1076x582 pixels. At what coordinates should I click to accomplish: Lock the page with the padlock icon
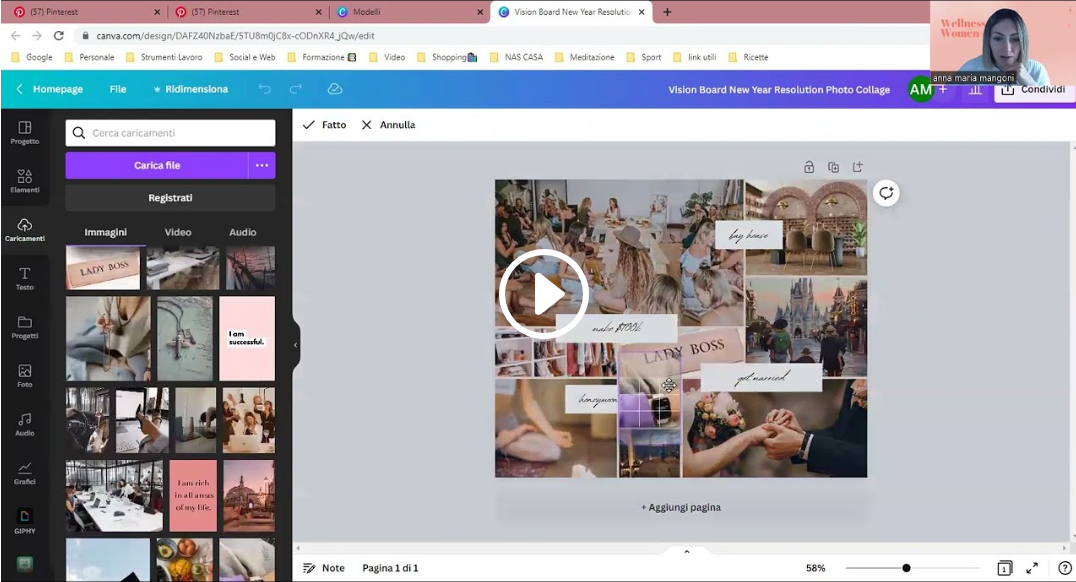coord(809,167)
